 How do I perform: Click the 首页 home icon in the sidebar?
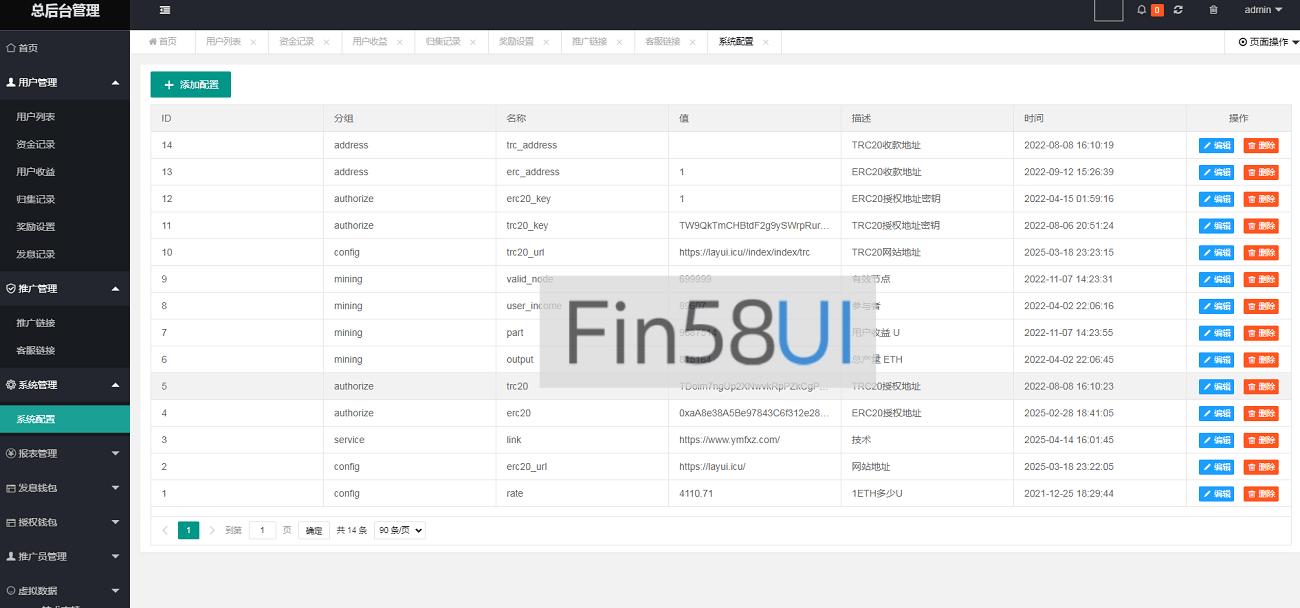pos(11,48)
